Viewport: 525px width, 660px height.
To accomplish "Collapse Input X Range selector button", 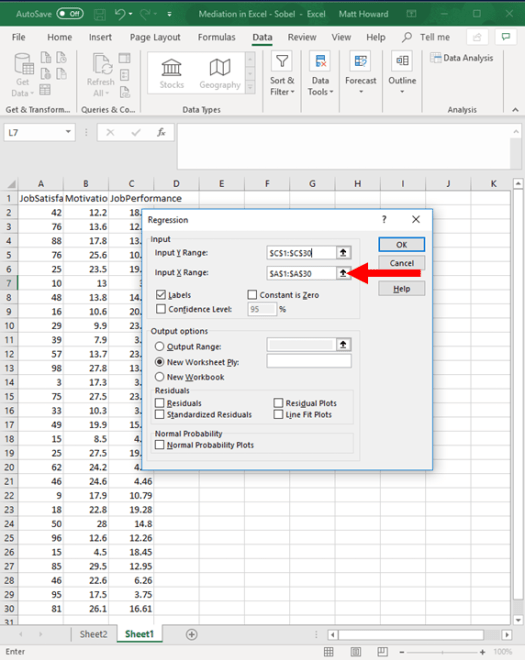I will point(344,273).
